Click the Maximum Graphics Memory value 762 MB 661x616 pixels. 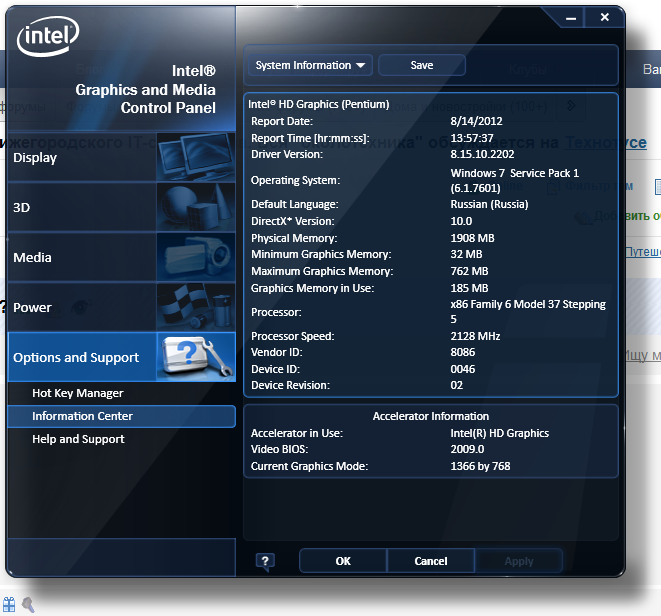point(469,271)
